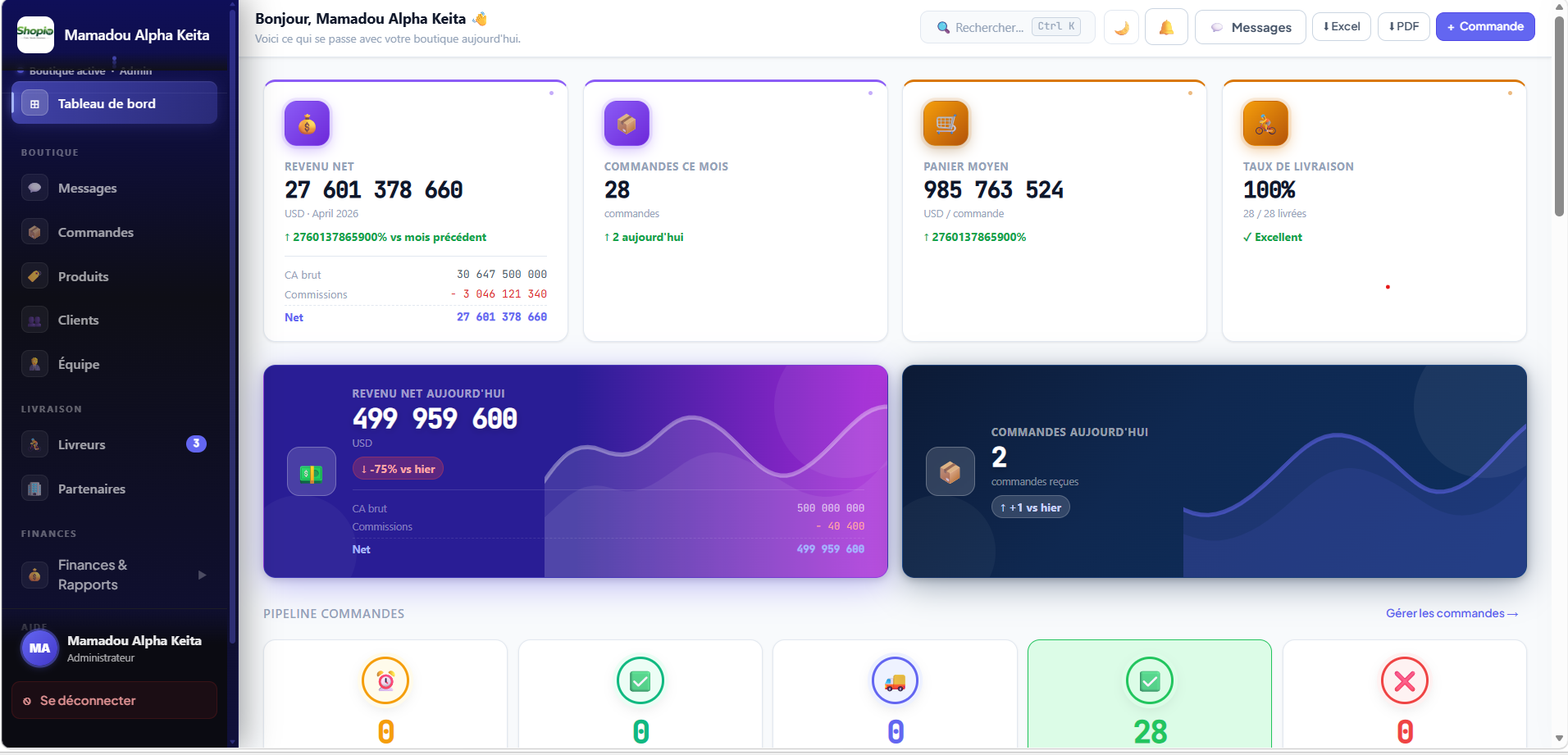Click CA brut value 30 647 500 000
The height and width of the screenshot is (755, 1568).
(502, 274)
